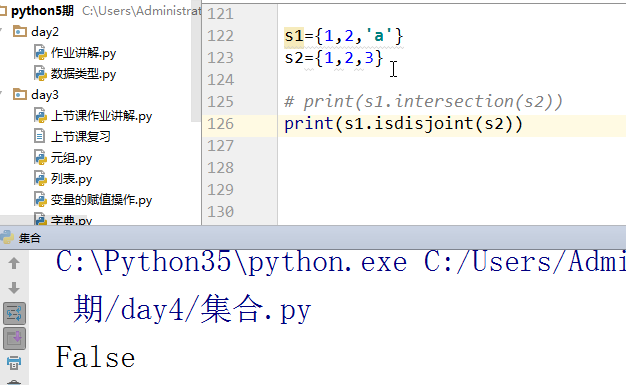
Task: Open file 数据类型.py
Action: coord(83,74)
